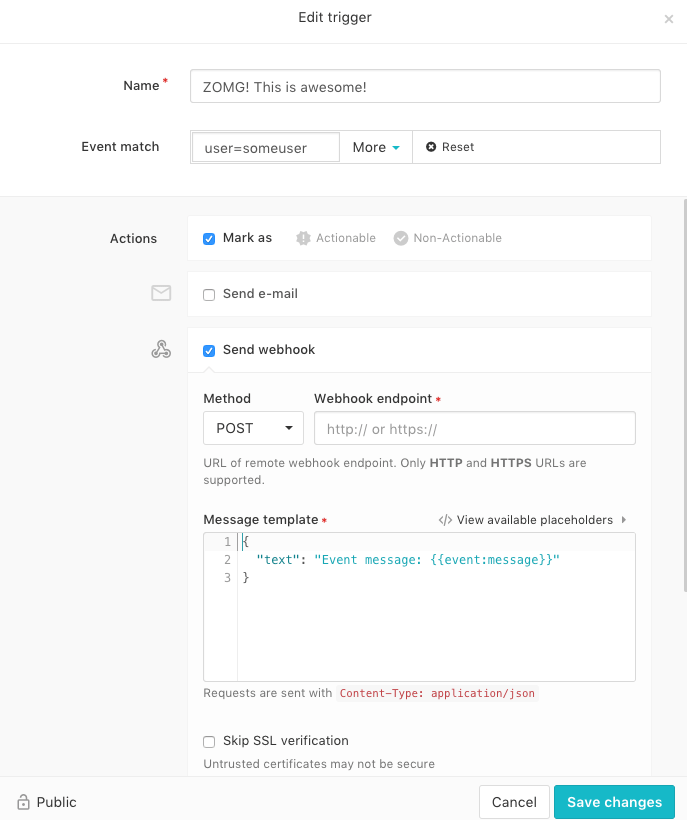This screenshot has width=687, height=820.
Task: Uncheck the Mark as checkbox
Action: [x=209, y=238]
